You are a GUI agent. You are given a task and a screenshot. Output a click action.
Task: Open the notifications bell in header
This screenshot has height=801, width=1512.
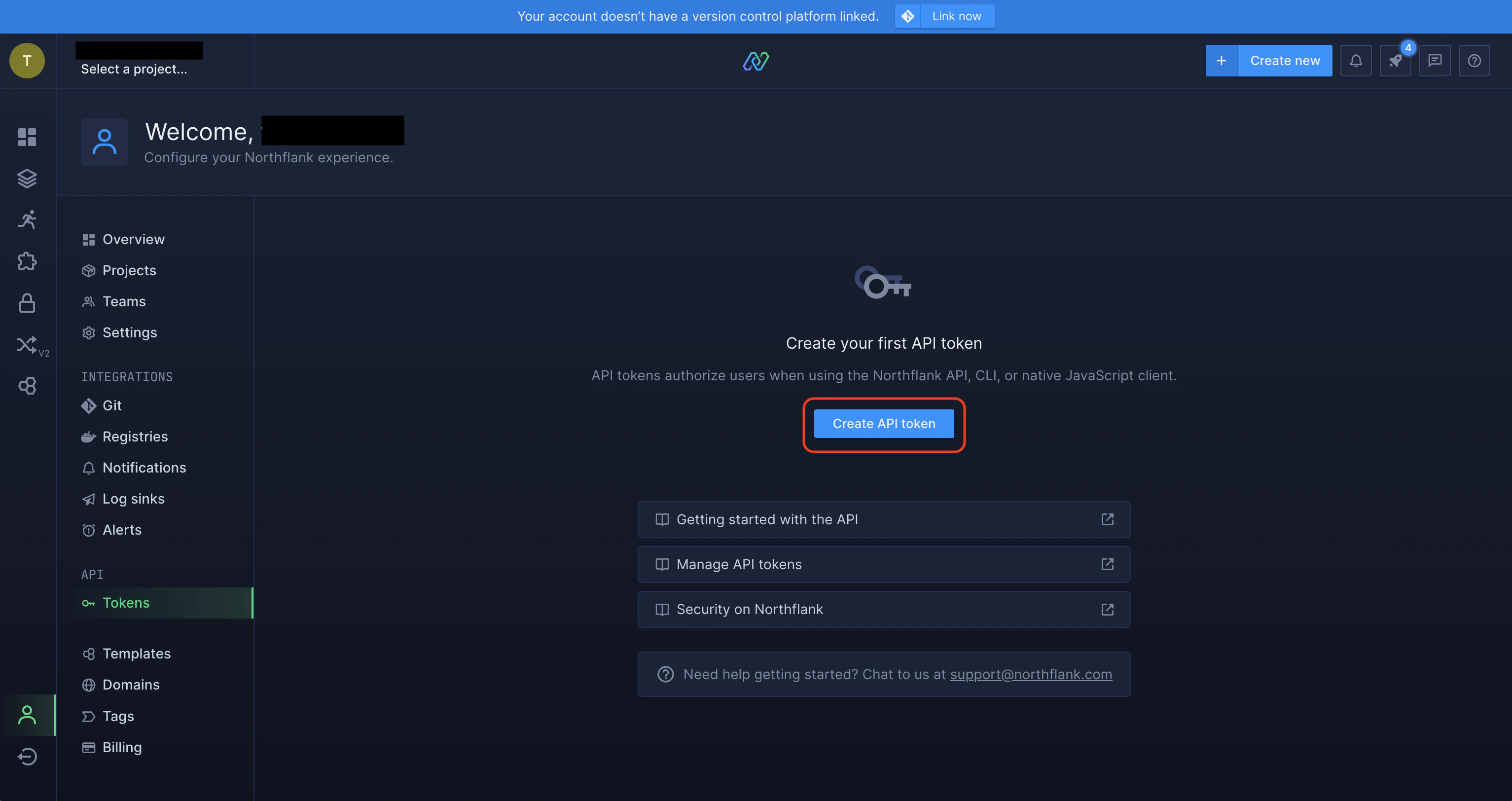click(1356, 61)
